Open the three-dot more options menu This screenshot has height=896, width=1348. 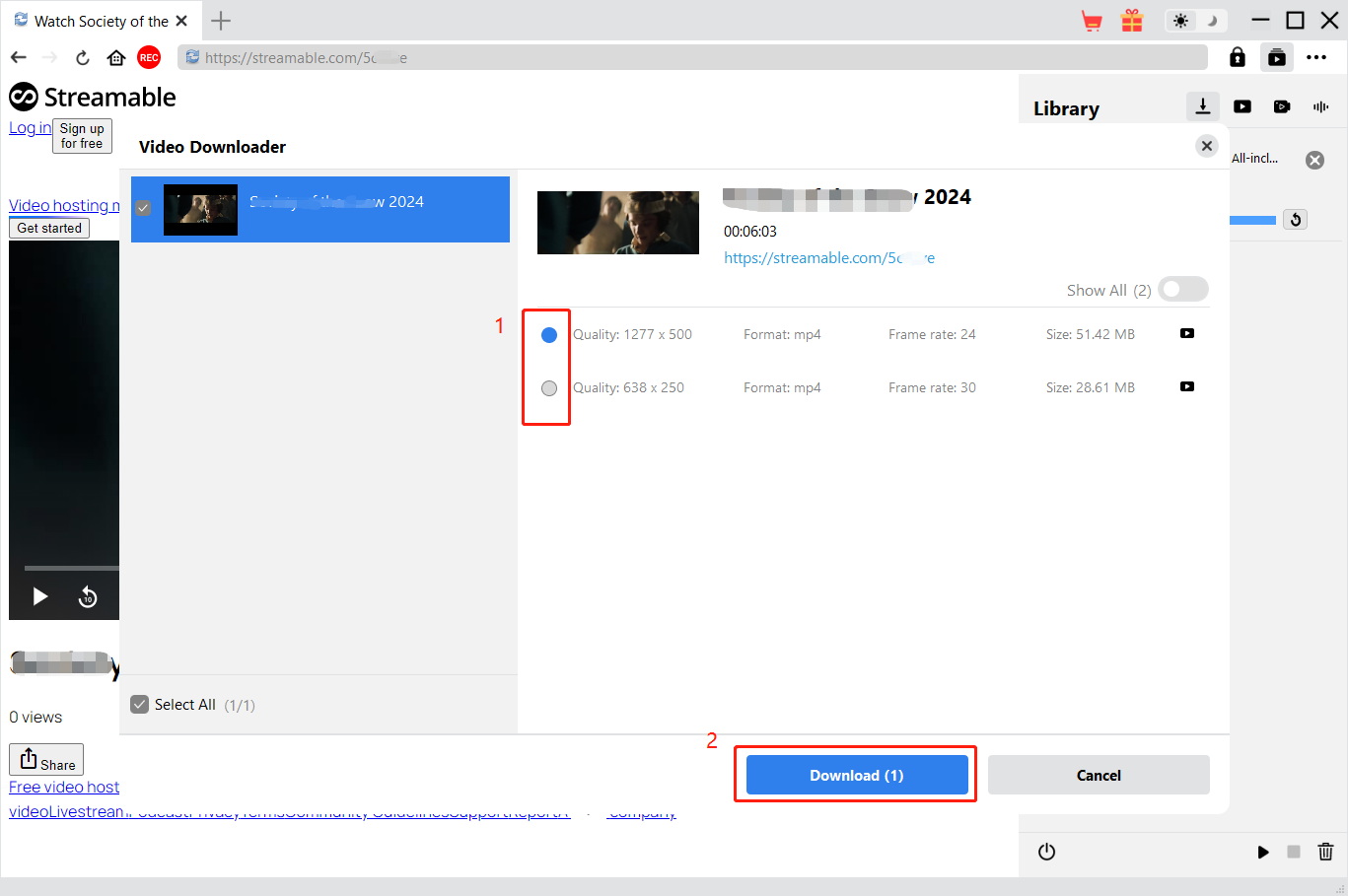pos(1316,58)
